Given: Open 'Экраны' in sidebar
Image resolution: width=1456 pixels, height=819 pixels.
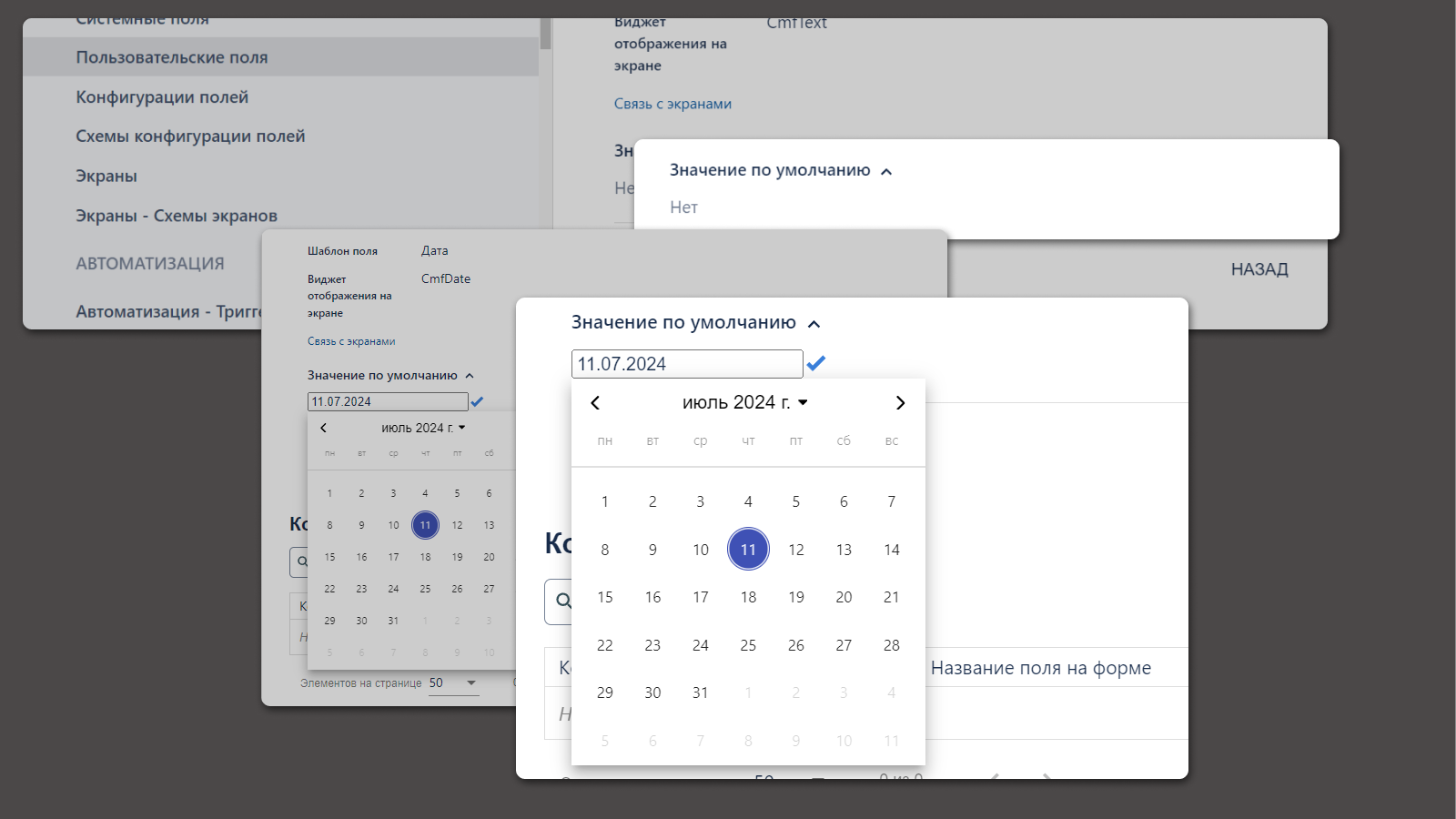Looking at the screenshot, I should point(106,176).
